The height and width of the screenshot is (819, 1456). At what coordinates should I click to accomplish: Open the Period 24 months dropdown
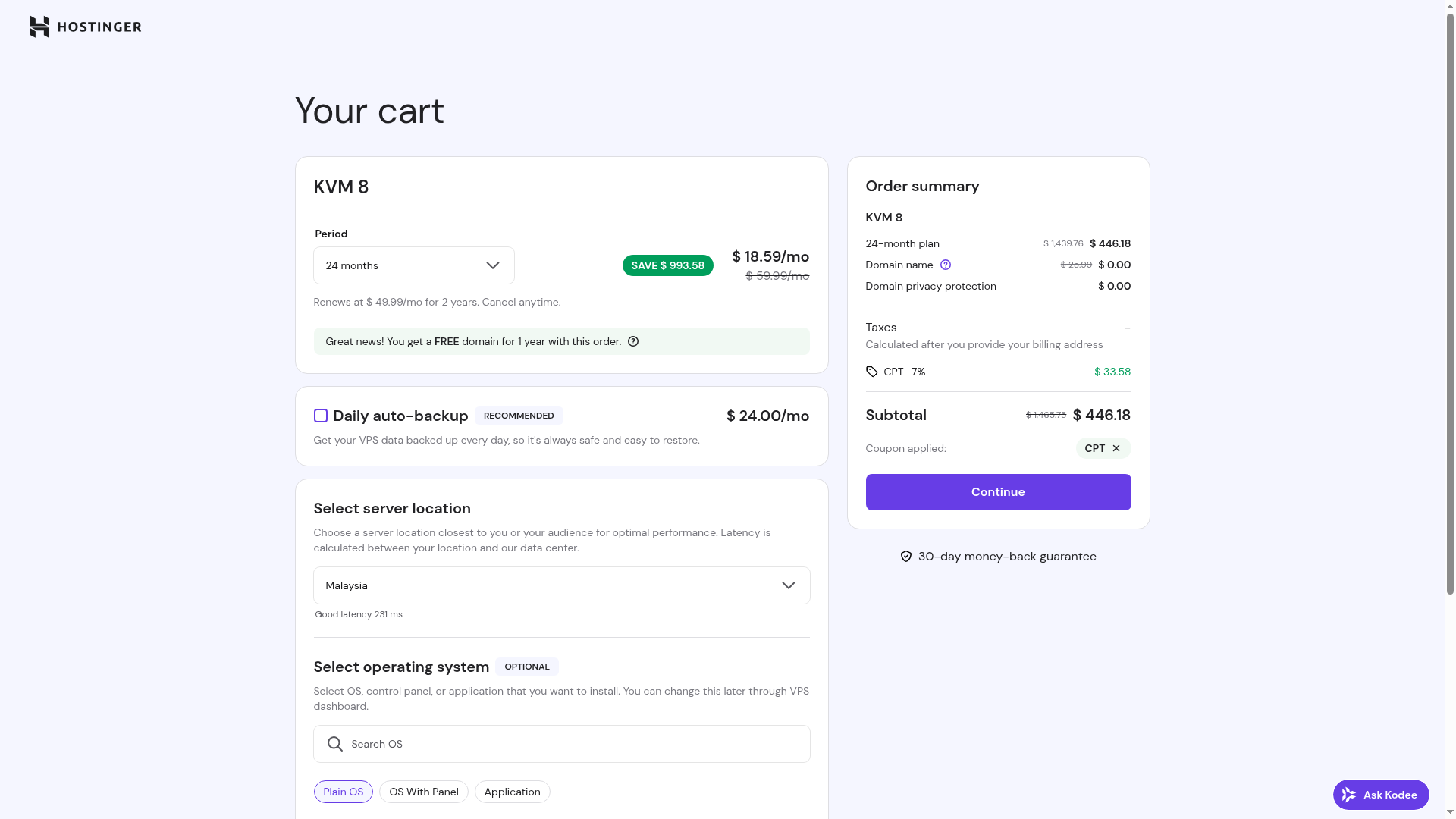[413, 265]
